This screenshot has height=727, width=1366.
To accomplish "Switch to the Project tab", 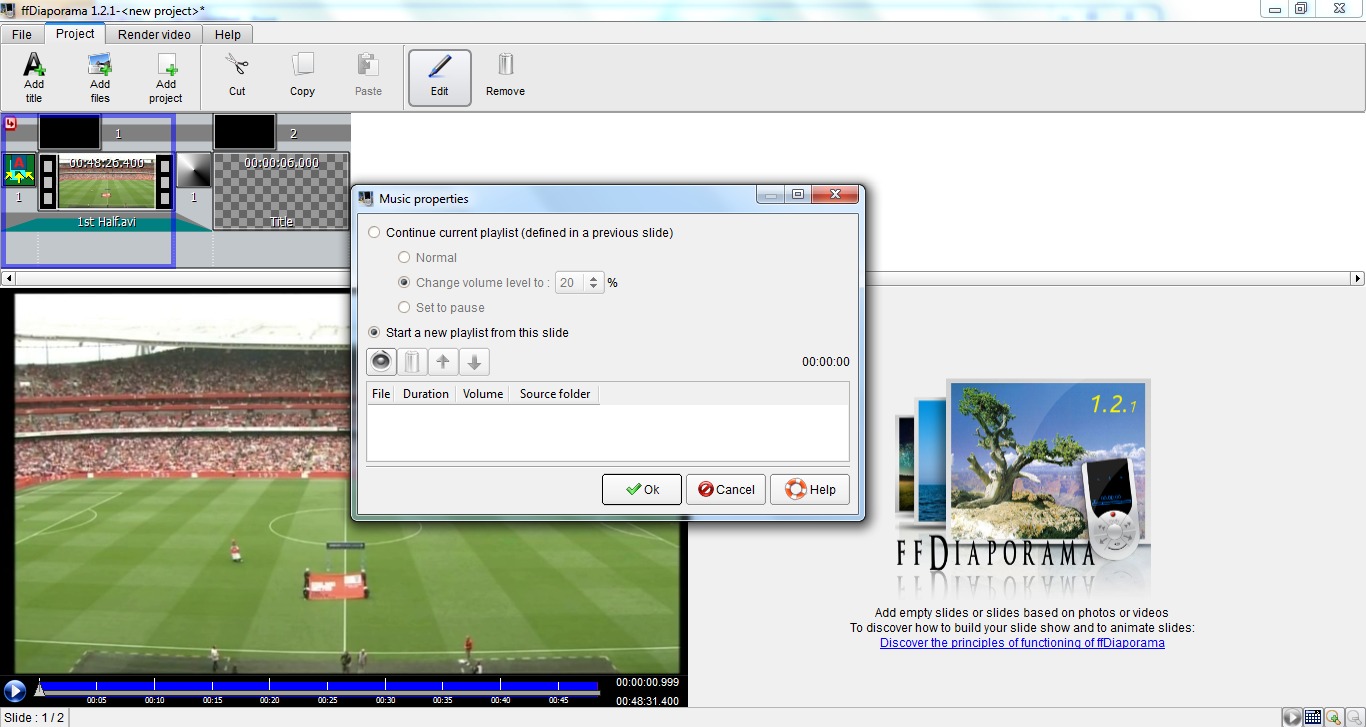I will (75, 34).
